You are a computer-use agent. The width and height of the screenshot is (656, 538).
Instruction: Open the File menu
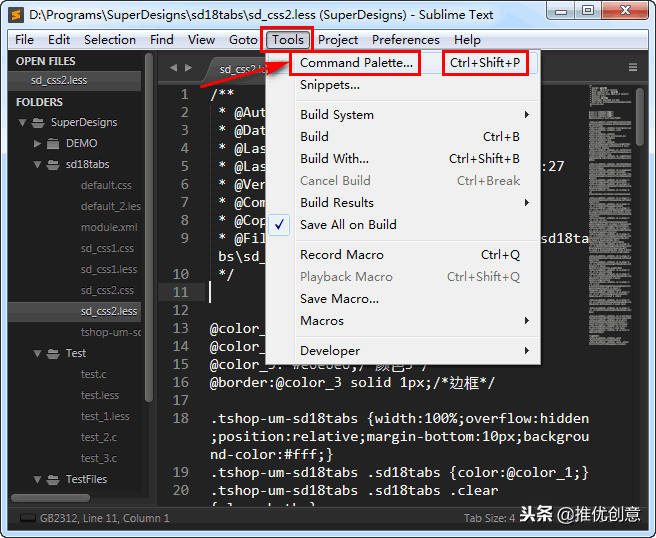click(x=24, y=40)
